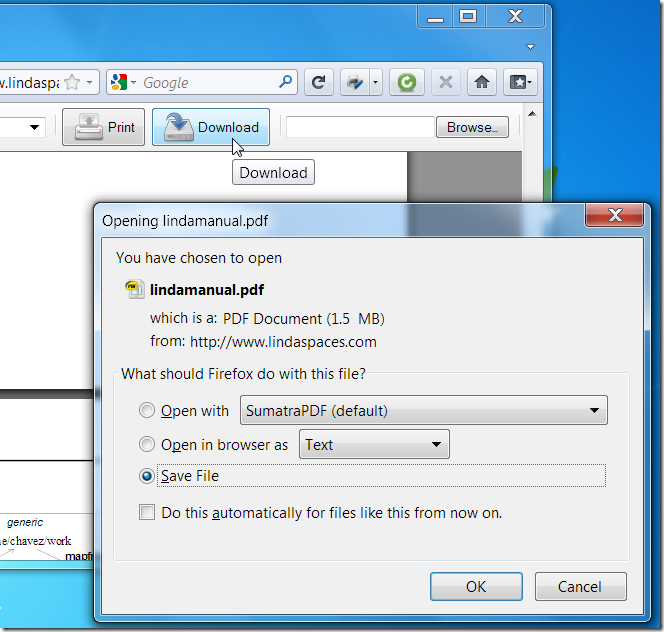Image resolution: width=664 pixels, height=632 pixels.
Task: Open the SumatraPDF (default) application dropdown
Action: pyautogui.click(x=424, y=410)
